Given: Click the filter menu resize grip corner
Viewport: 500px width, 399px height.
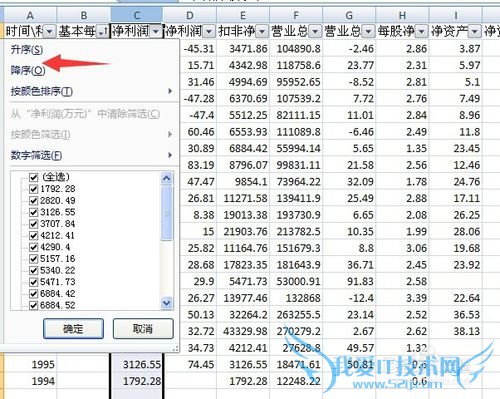Looking at the screenshot, I should [x=175, y=349].
